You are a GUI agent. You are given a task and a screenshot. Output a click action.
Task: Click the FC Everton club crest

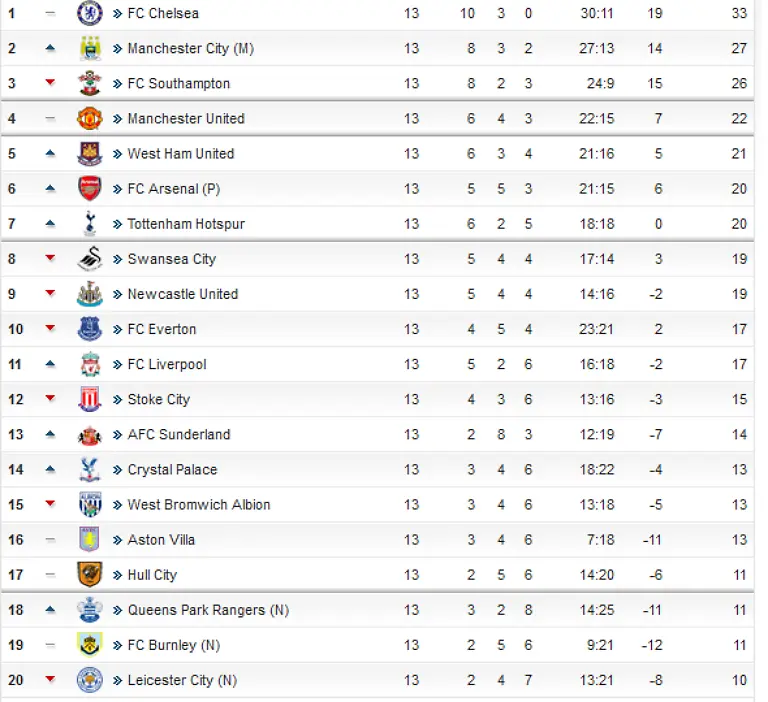(90, 329)
